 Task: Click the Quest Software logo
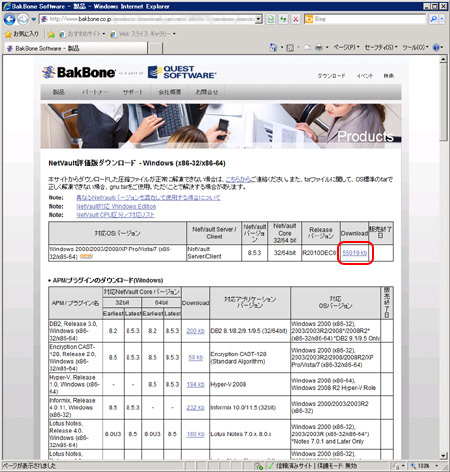point(182,72)
